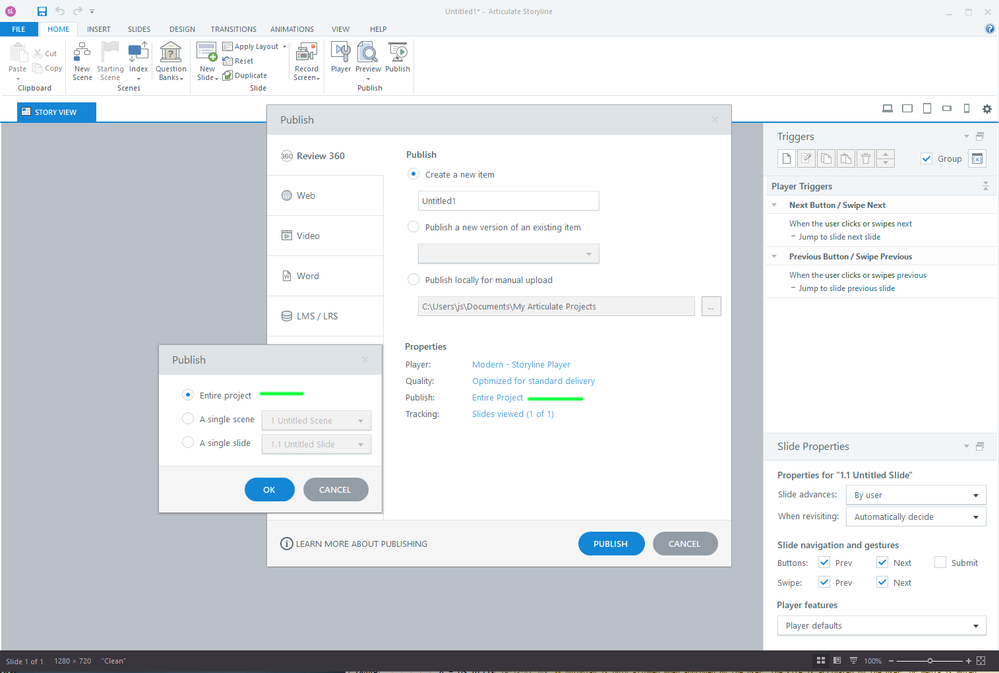Open the Player defaults dropdown
Viewport: 999px width, 673px height.
(881, 626)
